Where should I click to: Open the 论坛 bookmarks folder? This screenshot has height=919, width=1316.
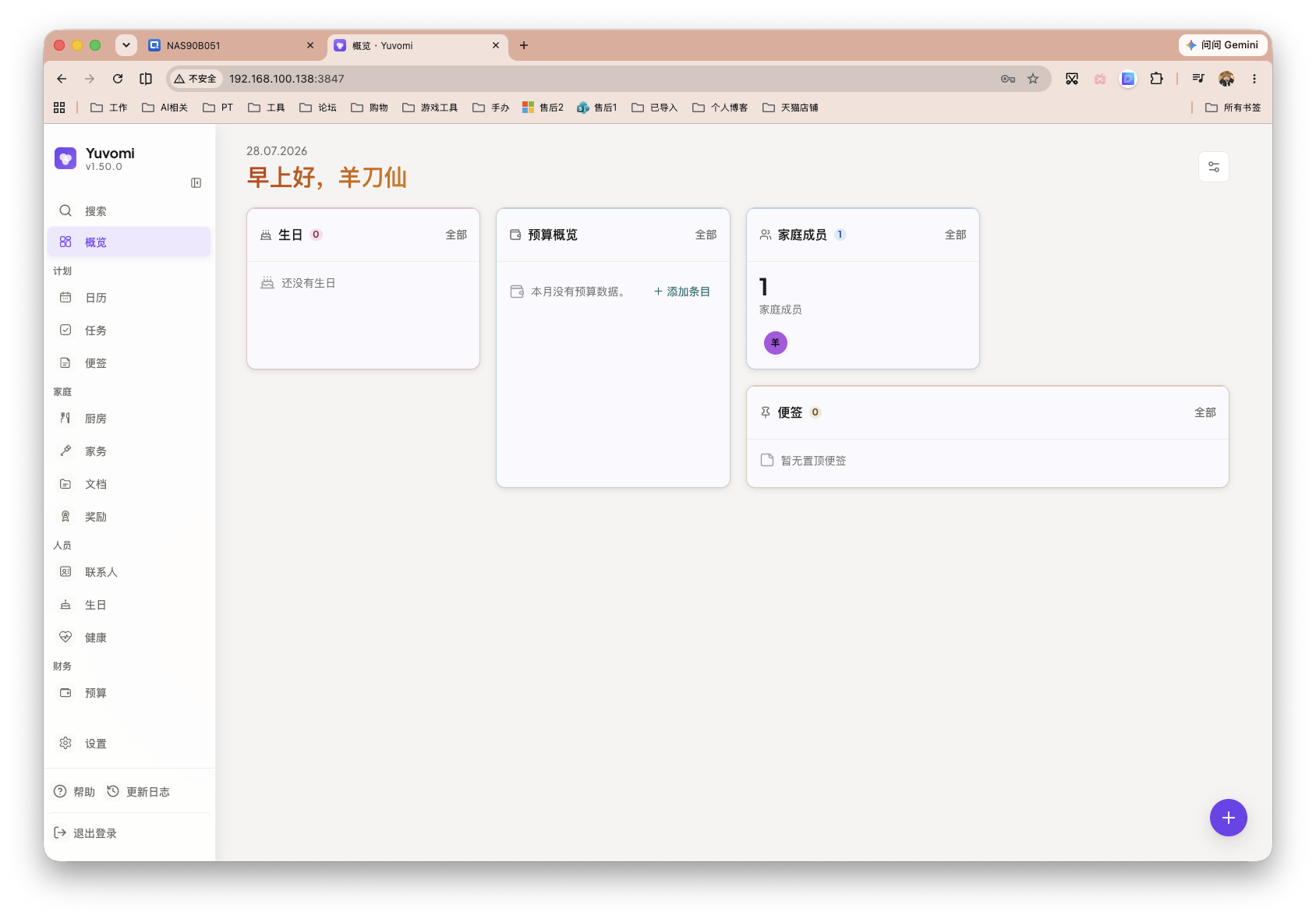point(318,108)
